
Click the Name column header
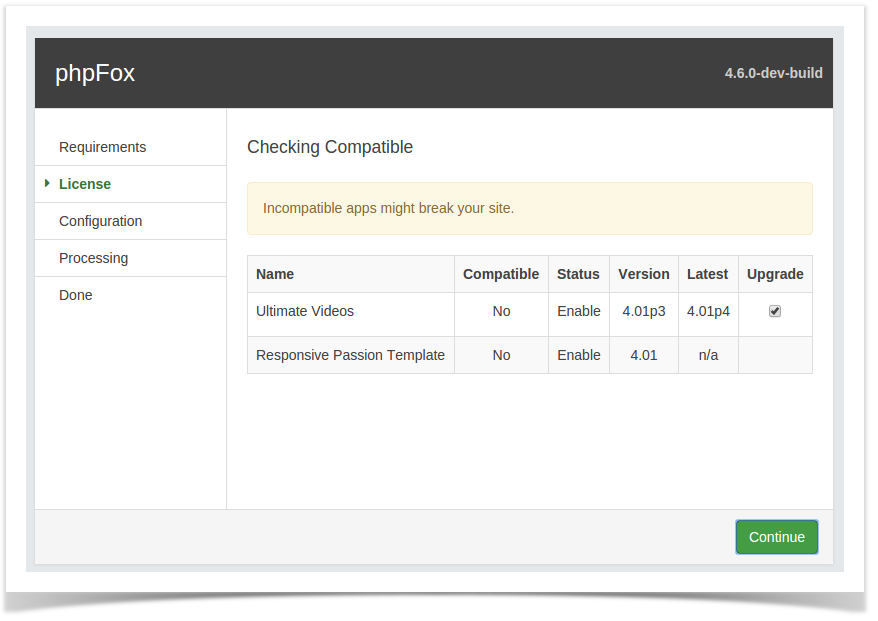(x=274, y=274)
